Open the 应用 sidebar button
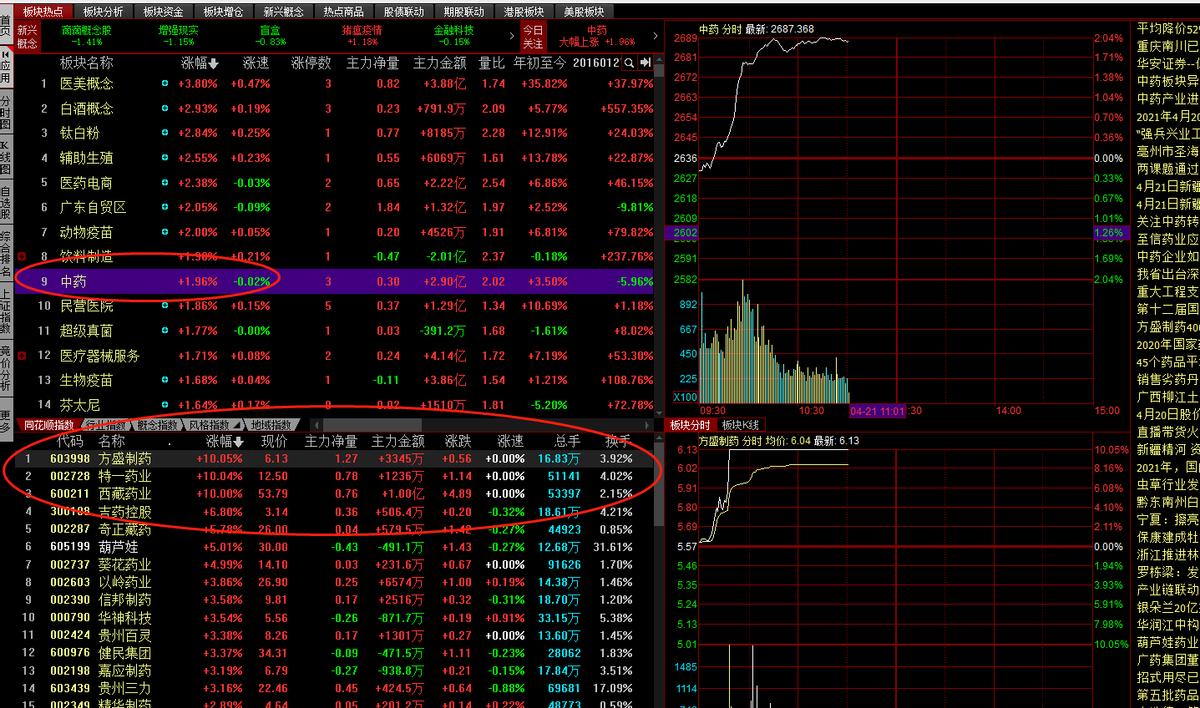The width and height of the screenshot is (1200, 708). 6,69
